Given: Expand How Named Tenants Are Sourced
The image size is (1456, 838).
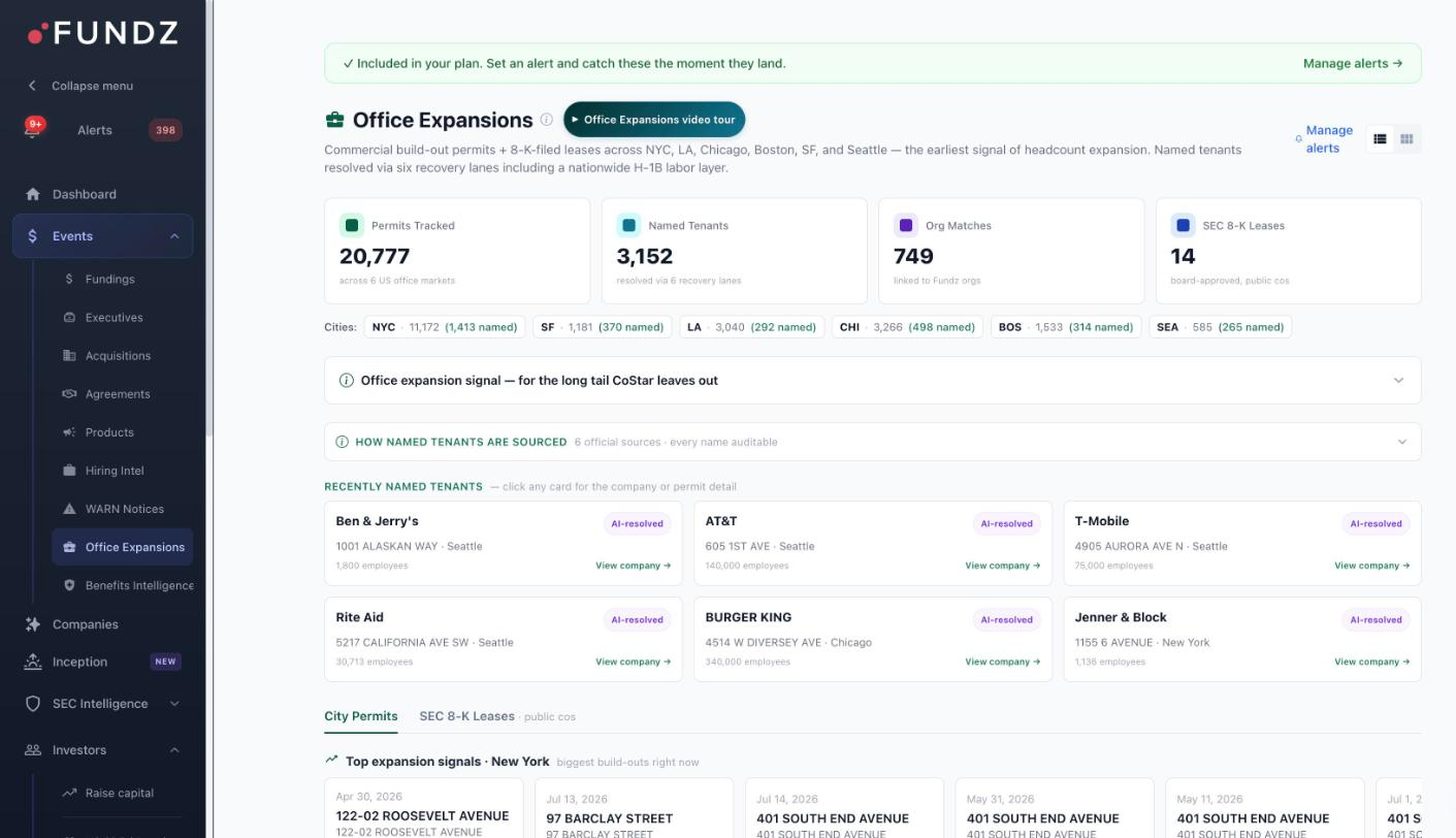Looking at the screenshot, I should tap(872, 442).
